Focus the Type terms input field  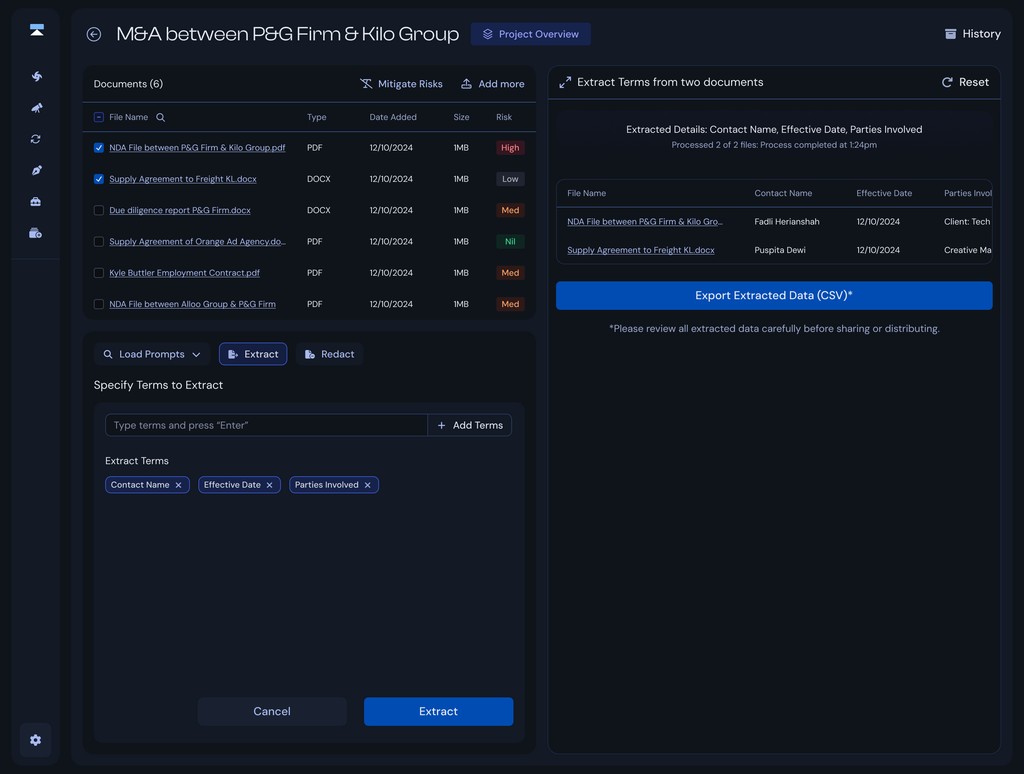click(x=266, y=425)
